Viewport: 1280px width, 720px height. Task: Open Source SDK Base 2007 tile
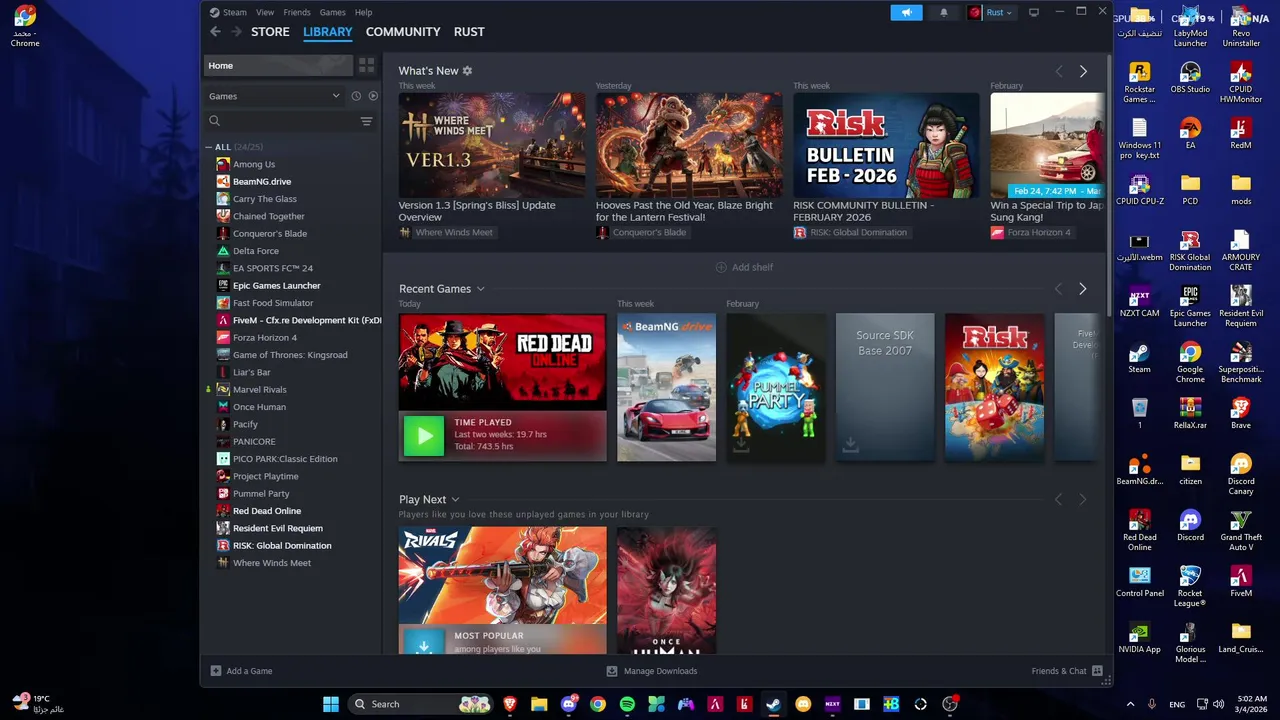pos(885,388)
